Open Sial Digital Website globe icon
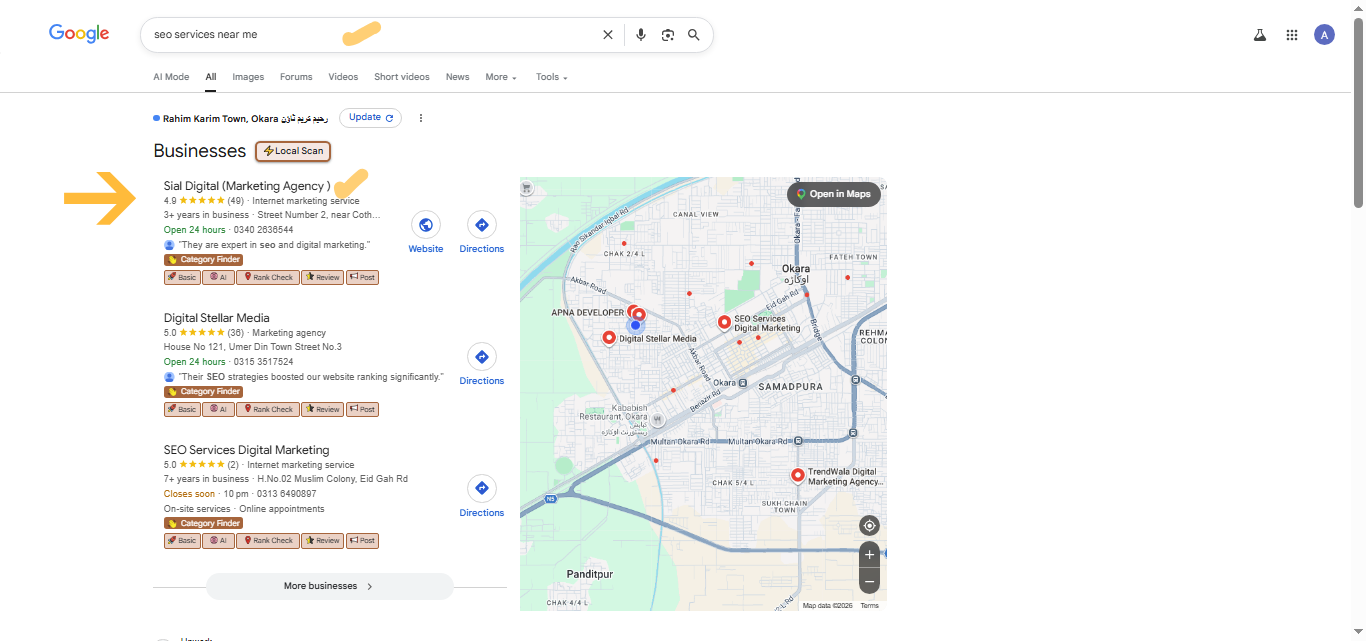 pos(426,225)
